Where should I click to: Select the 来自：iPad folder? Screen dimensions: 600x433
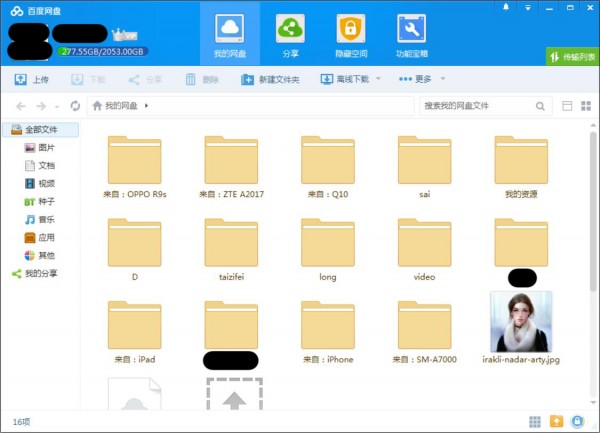click(135, 332)
